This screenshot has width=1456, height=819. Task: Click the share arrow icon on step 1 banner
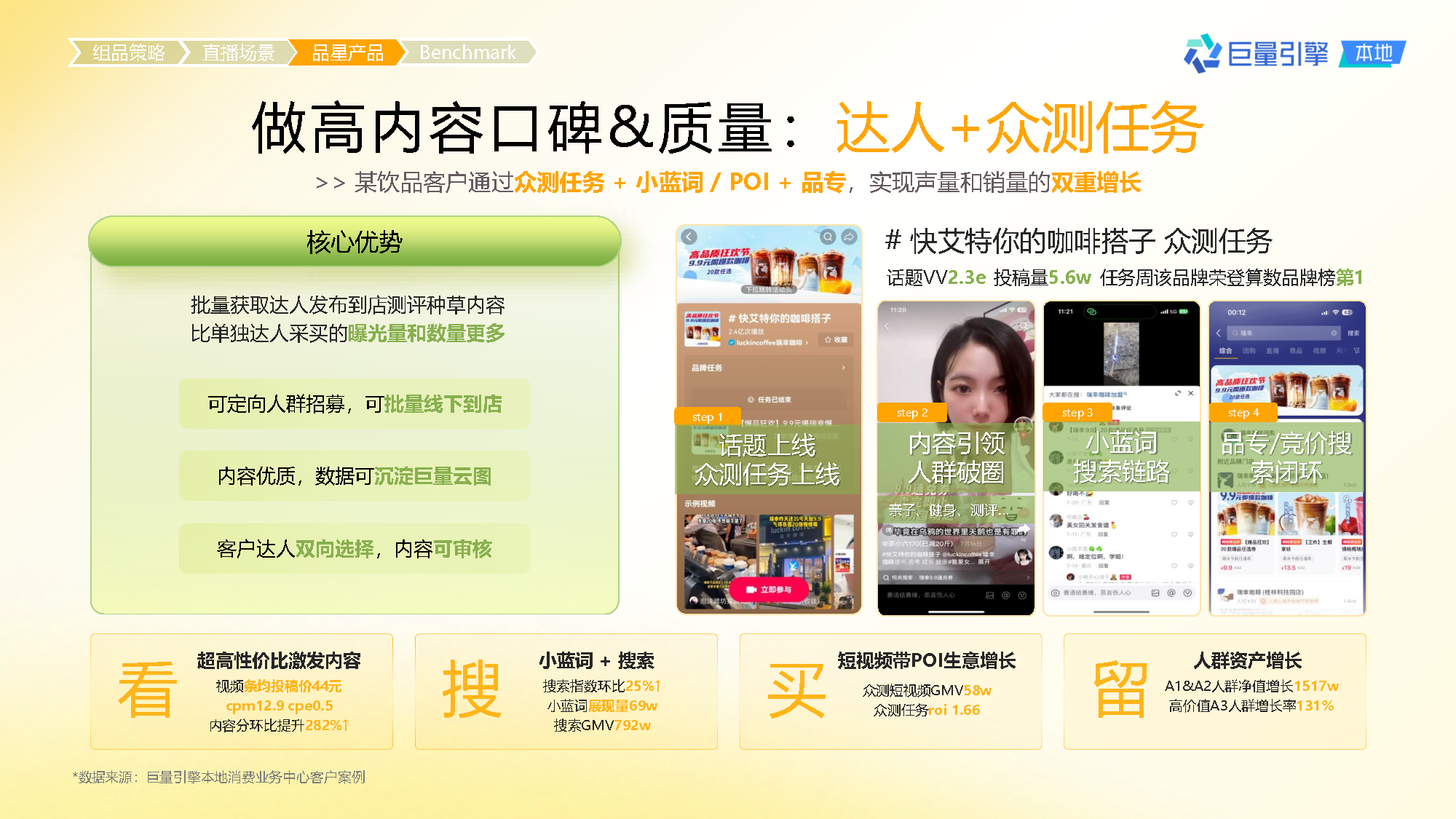pos(849,237)
